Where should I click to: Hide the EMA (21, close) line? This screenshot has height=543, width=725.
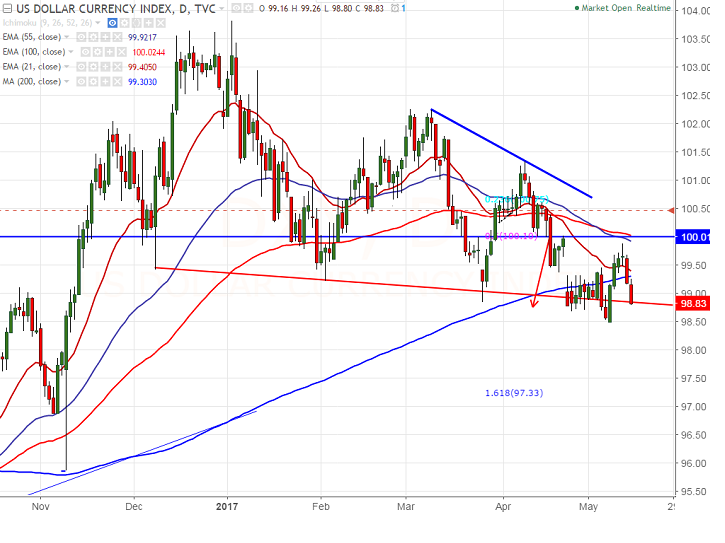(81, 67)
